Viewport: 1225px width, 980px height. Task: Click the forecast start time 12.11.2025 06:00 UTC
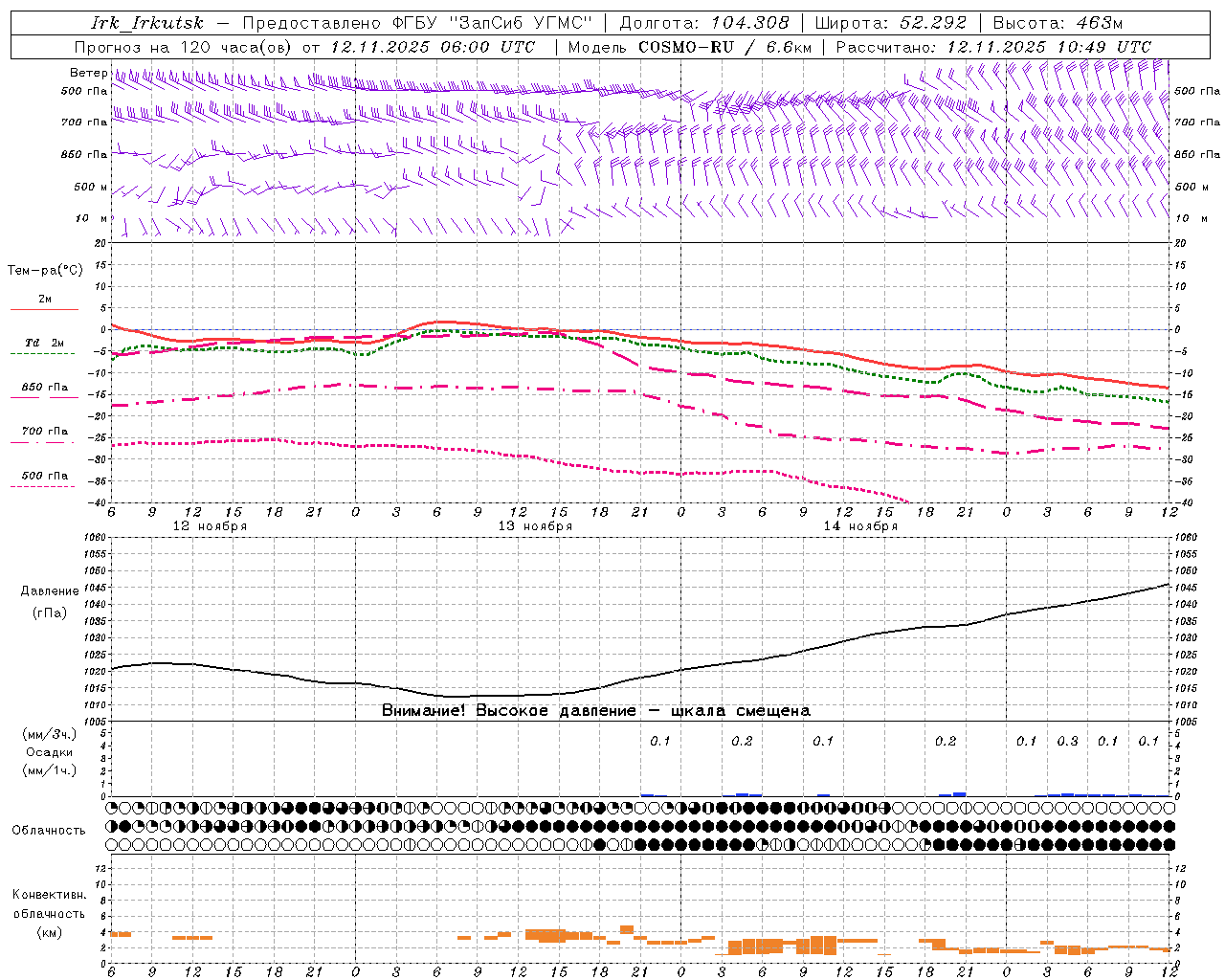[x=433, y=47]
